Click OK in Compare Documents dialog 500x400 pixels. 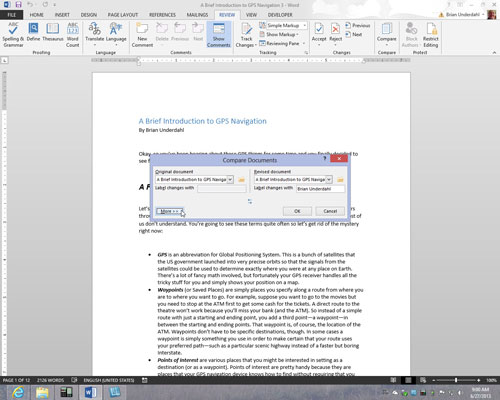click(x=297, y=211)
